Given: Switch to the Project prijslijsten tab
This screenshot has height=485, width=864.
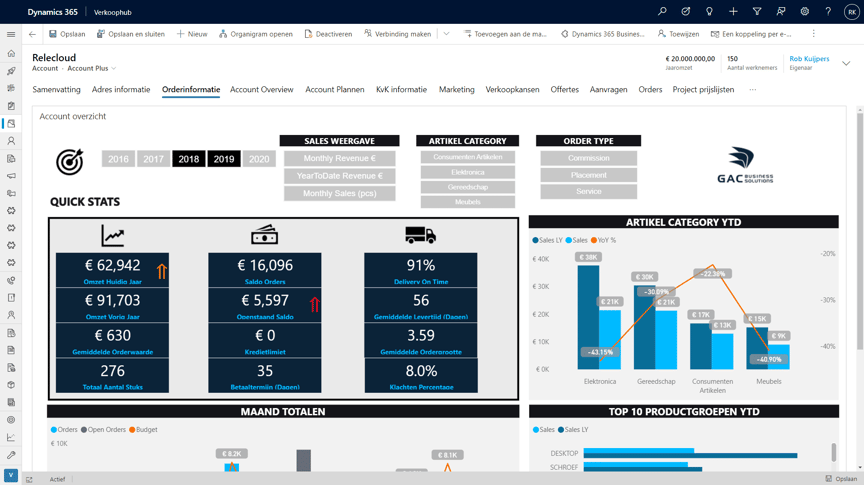Looking at the screenshot, I should [703, 89].
